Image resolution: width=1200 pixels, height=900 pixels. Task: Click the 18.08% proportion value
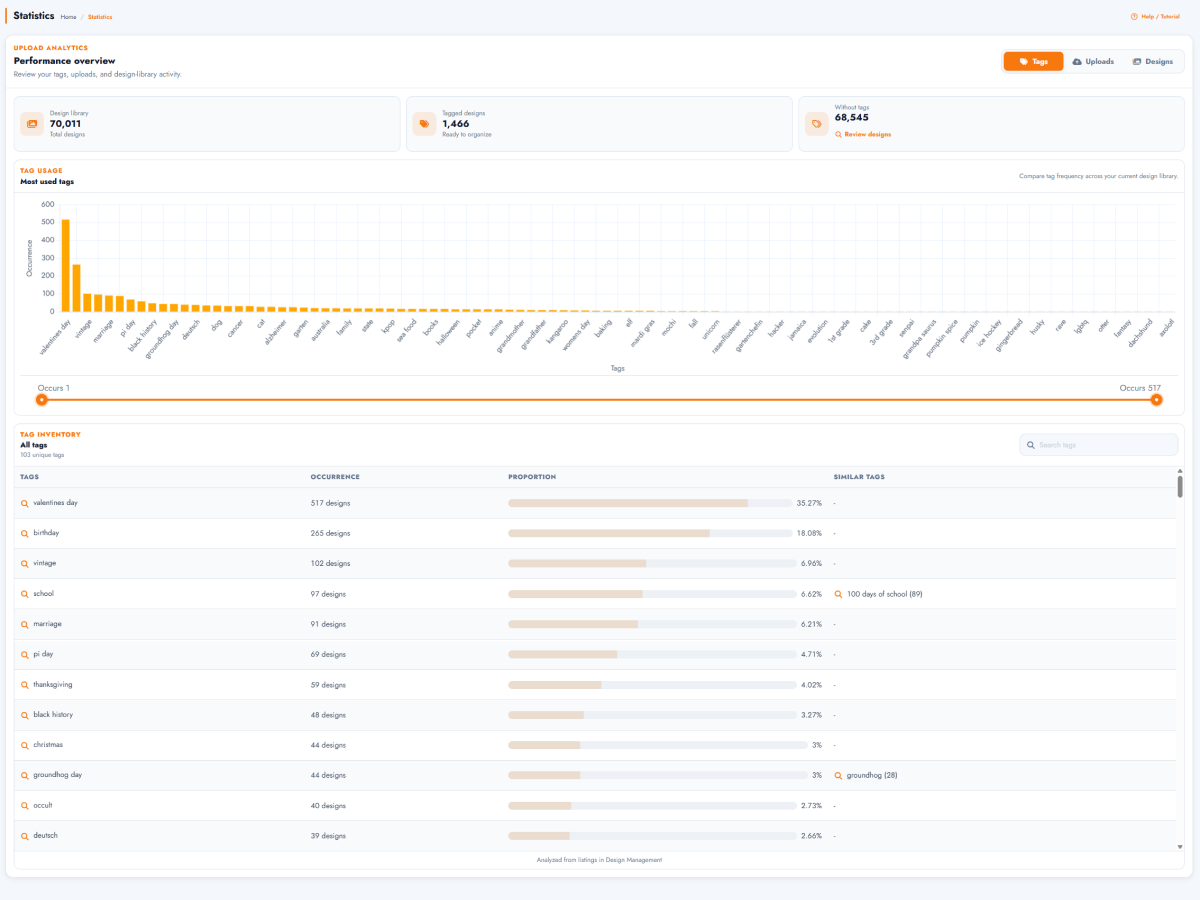809,533
